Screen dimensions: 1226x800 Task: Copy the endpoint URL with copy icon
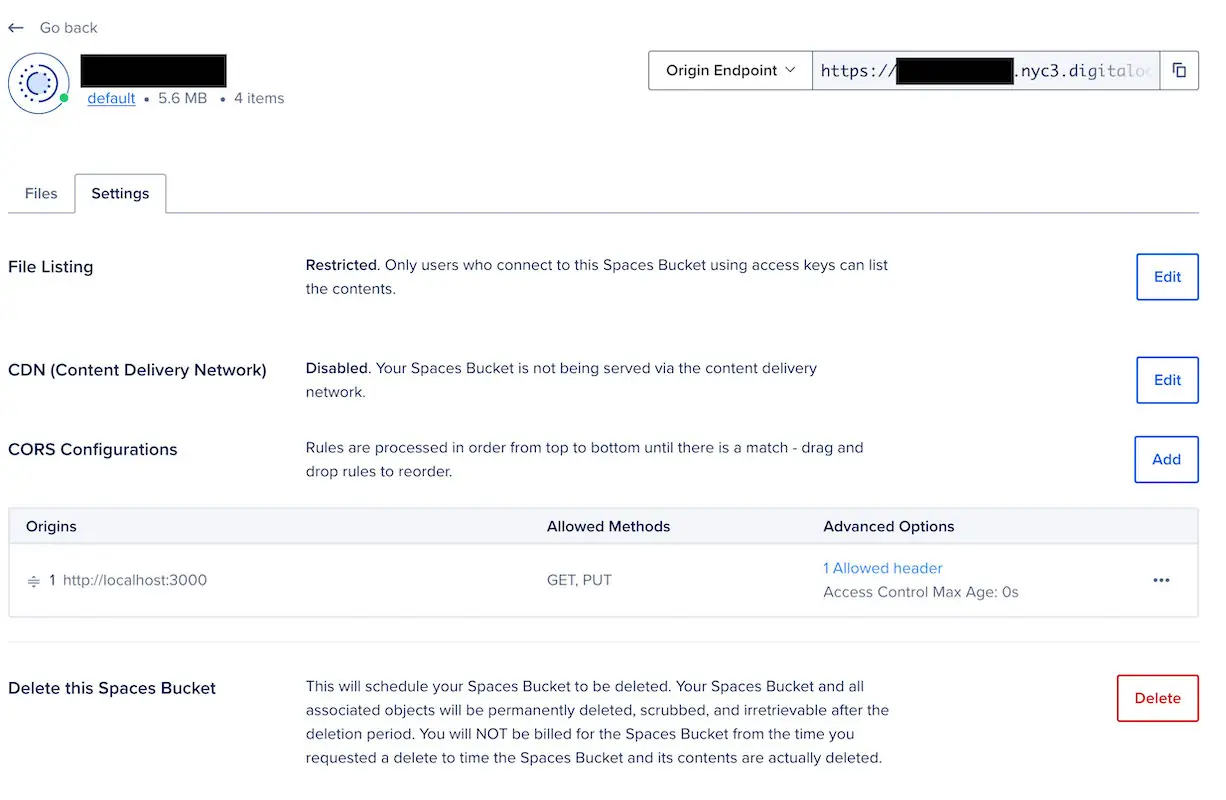[1179, 71]
